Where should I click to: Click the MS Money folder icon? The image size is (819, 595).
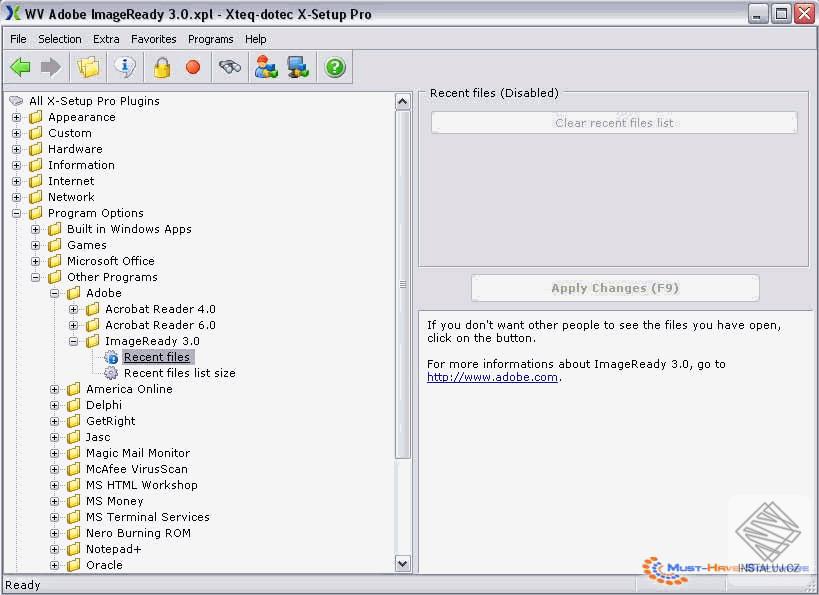tap(74, 501)
